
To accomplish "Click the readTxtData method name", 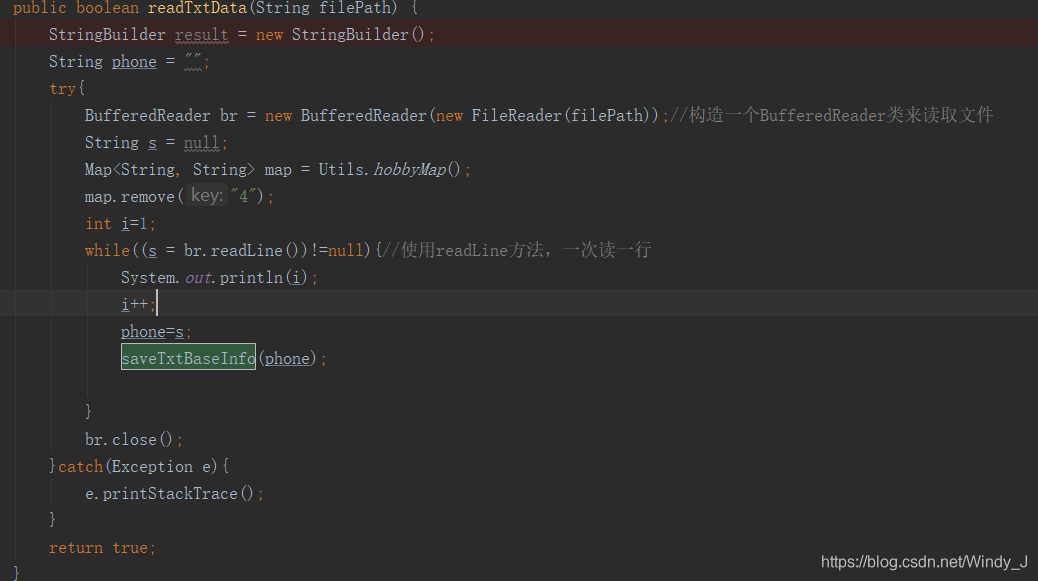I will point(197,8).
